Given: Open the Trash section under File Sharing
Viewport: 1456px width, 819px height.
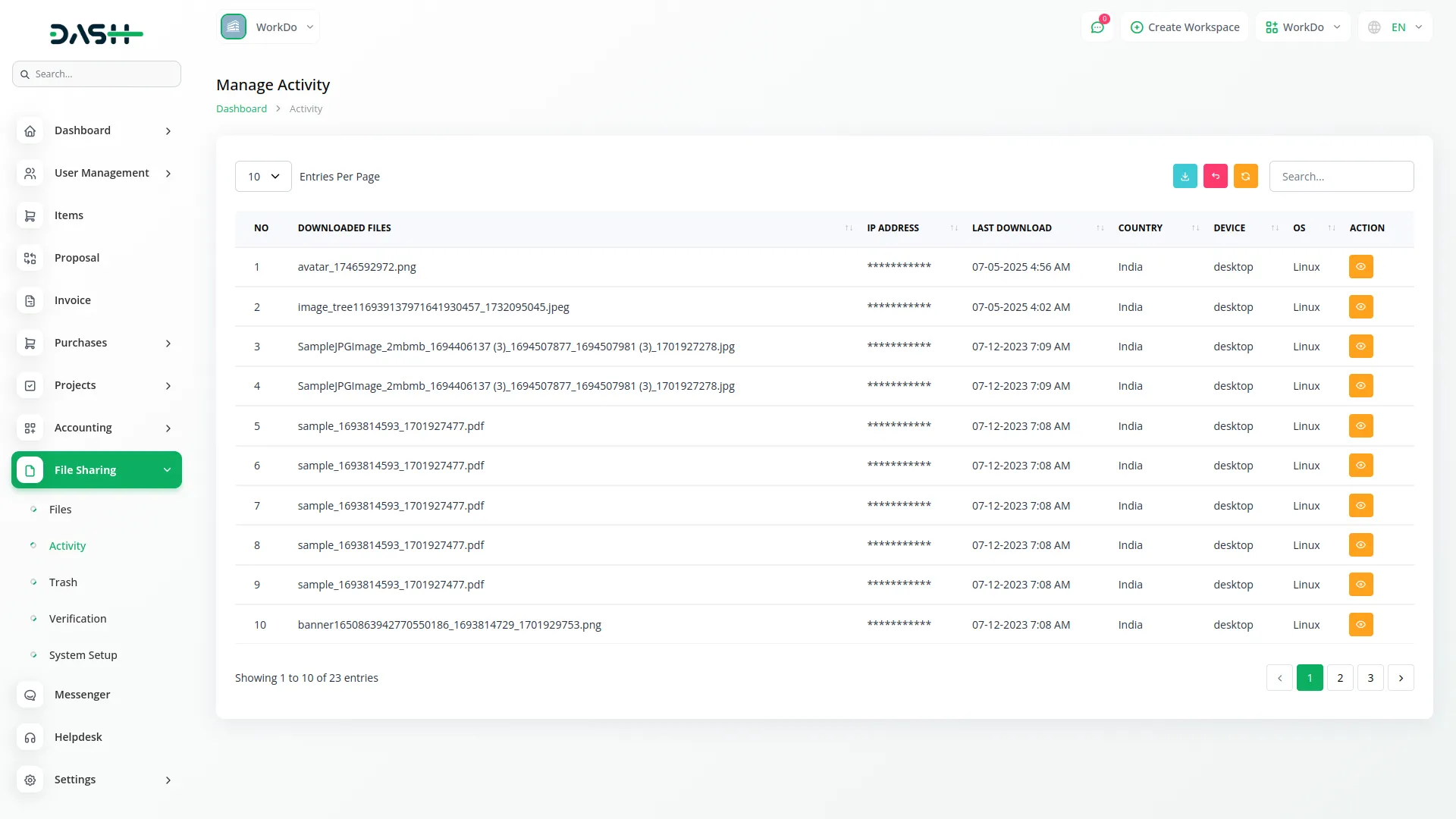Looking at the screenshot, I should (x=63, y=582).
